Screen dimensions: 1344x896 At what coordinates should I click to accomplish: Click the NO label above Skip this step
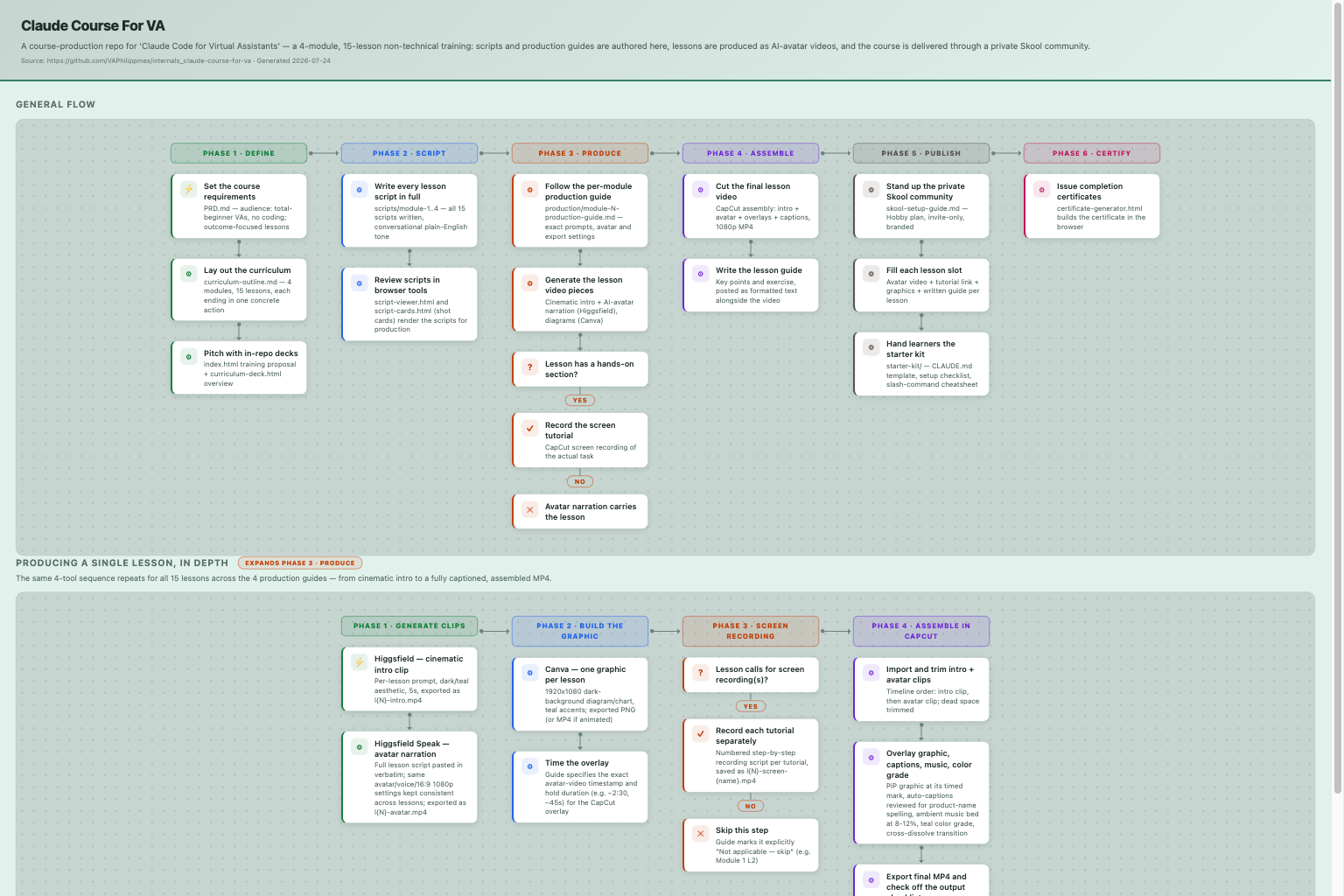751,806
